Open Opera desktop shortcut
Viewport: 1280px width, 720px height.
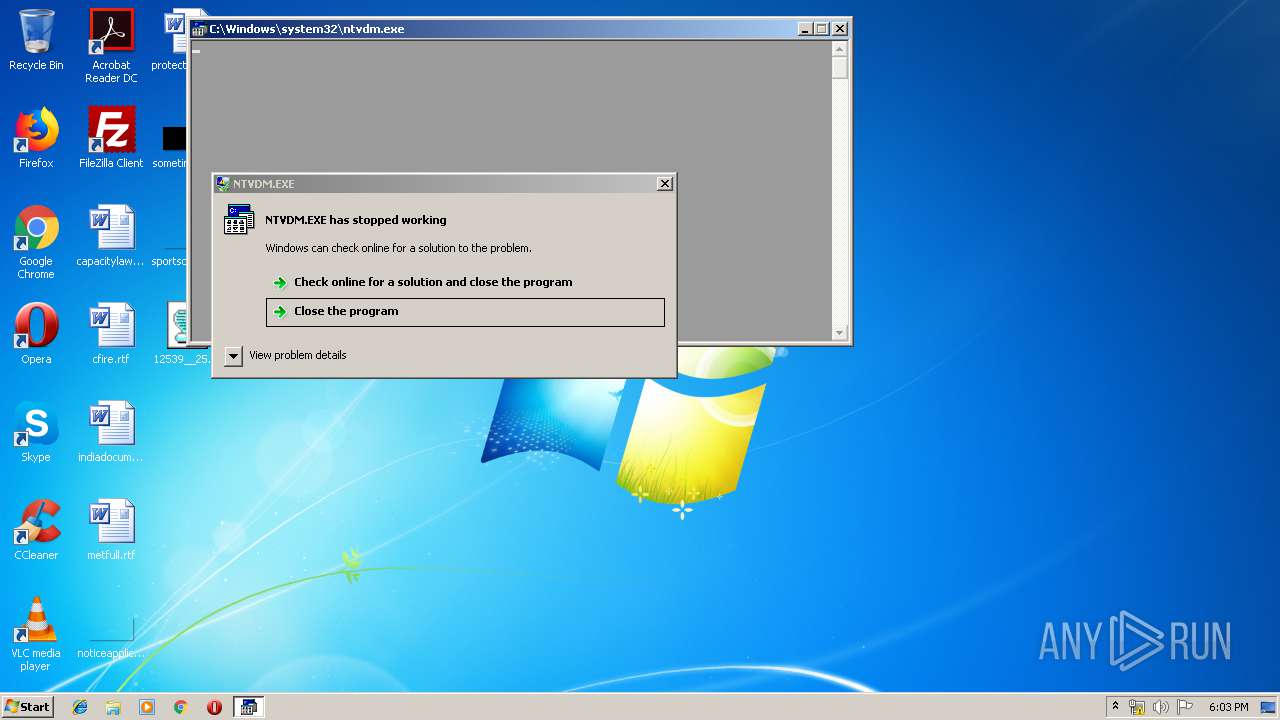[x=36, y=334]
